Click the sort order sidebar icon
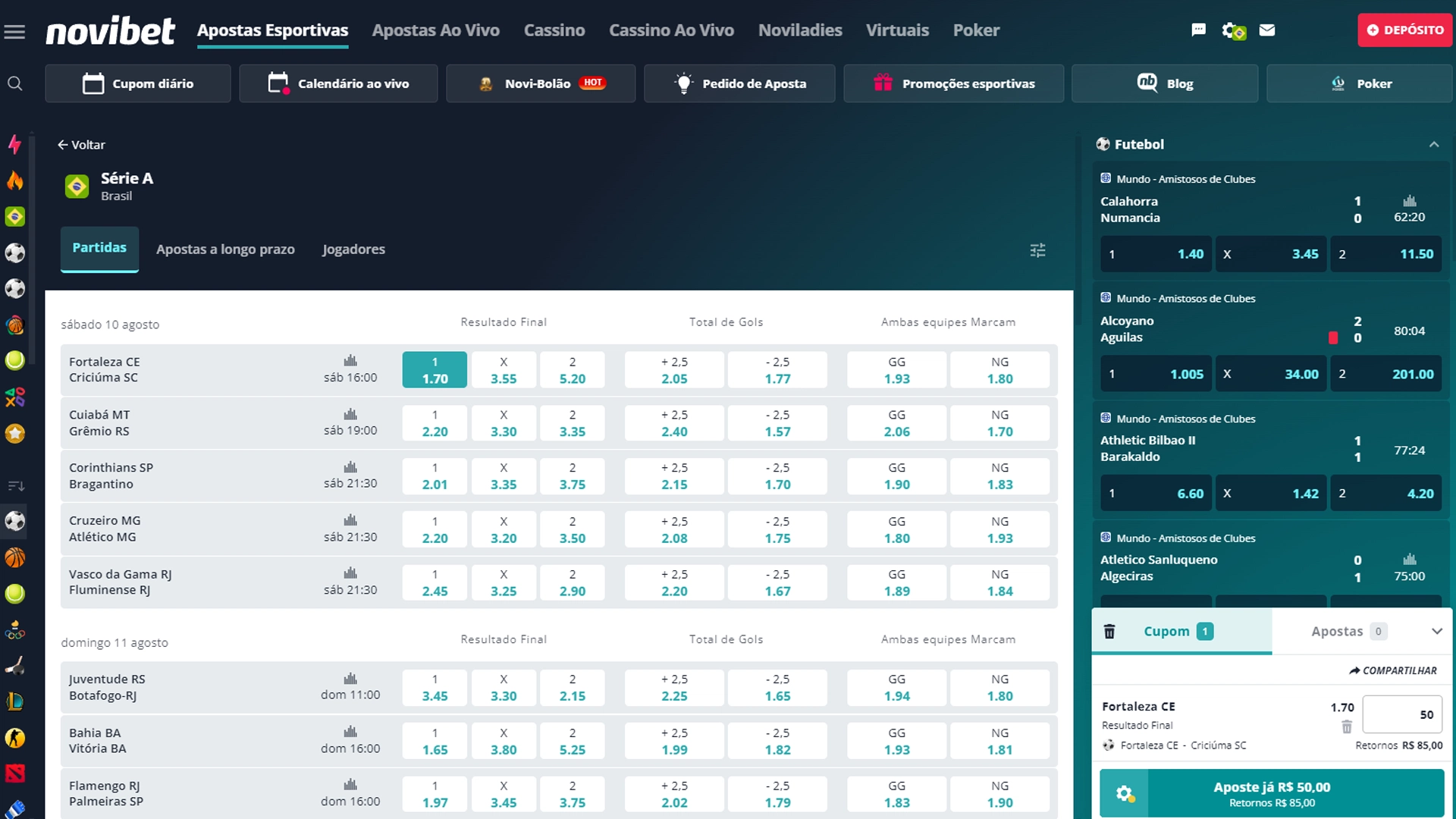Screen dimensions: 1456x819 pyautogui.click(x=16, y=486)
